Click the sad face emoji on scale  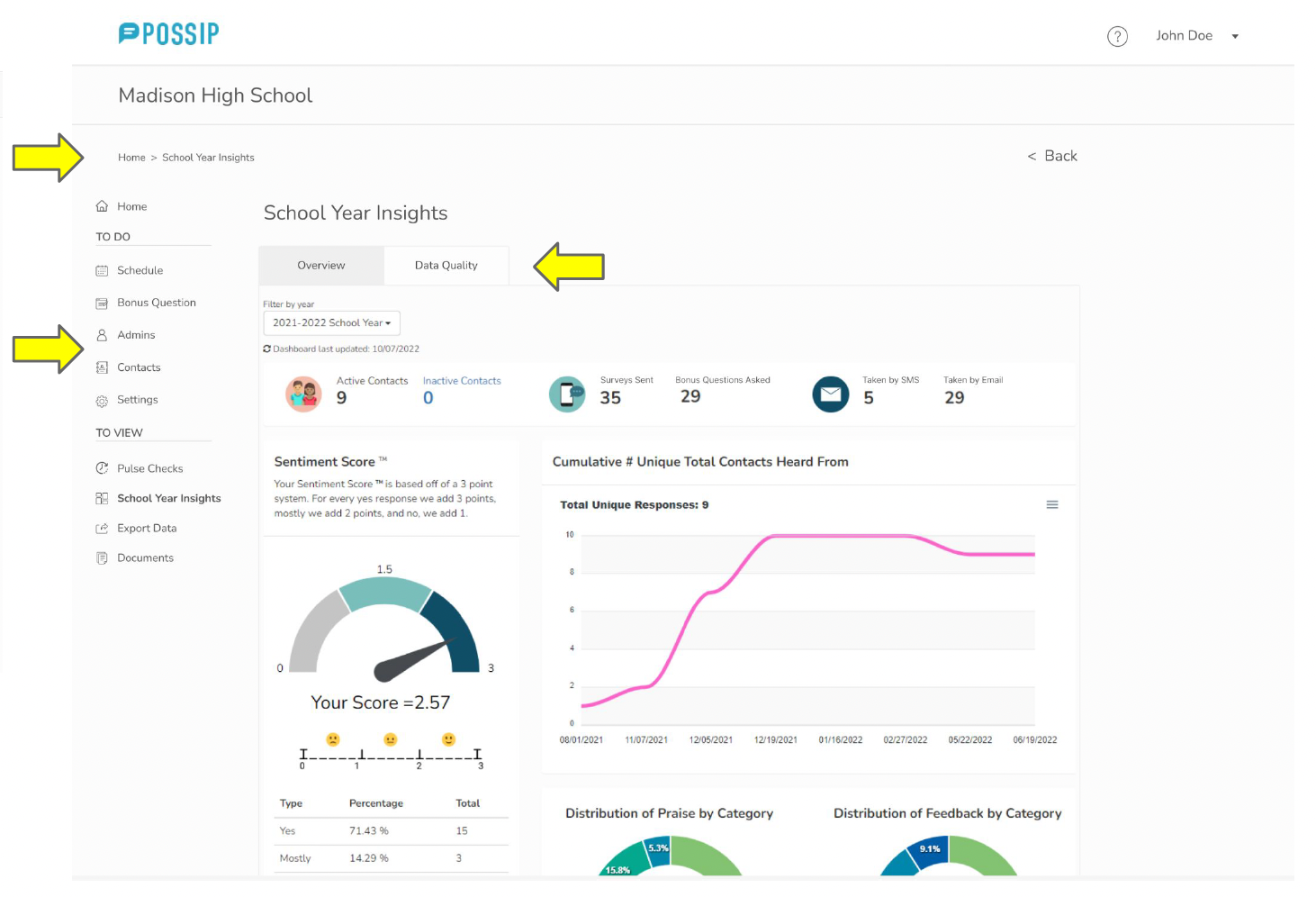pos(333,740)
